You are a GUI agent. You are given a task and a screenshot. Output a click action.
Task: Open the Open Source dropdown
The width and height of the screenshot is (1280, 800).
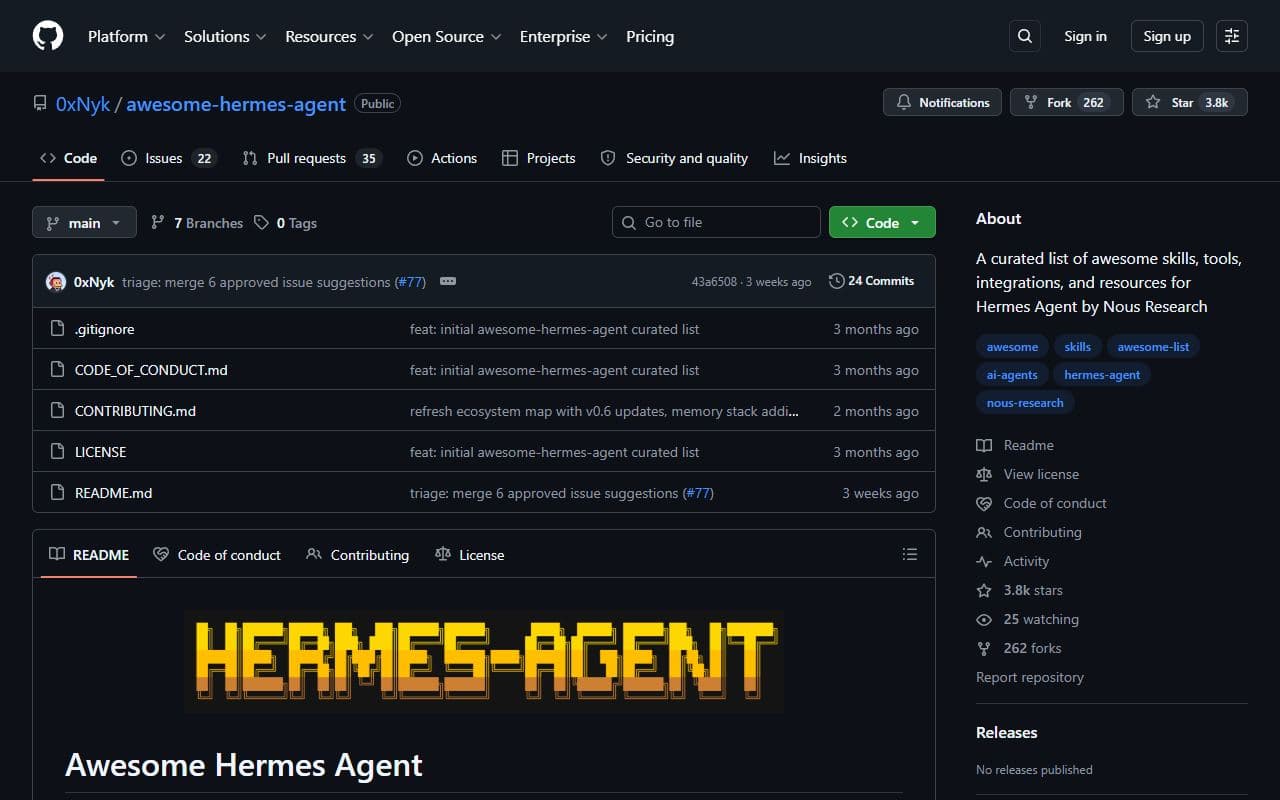click(x=445, y=36)
